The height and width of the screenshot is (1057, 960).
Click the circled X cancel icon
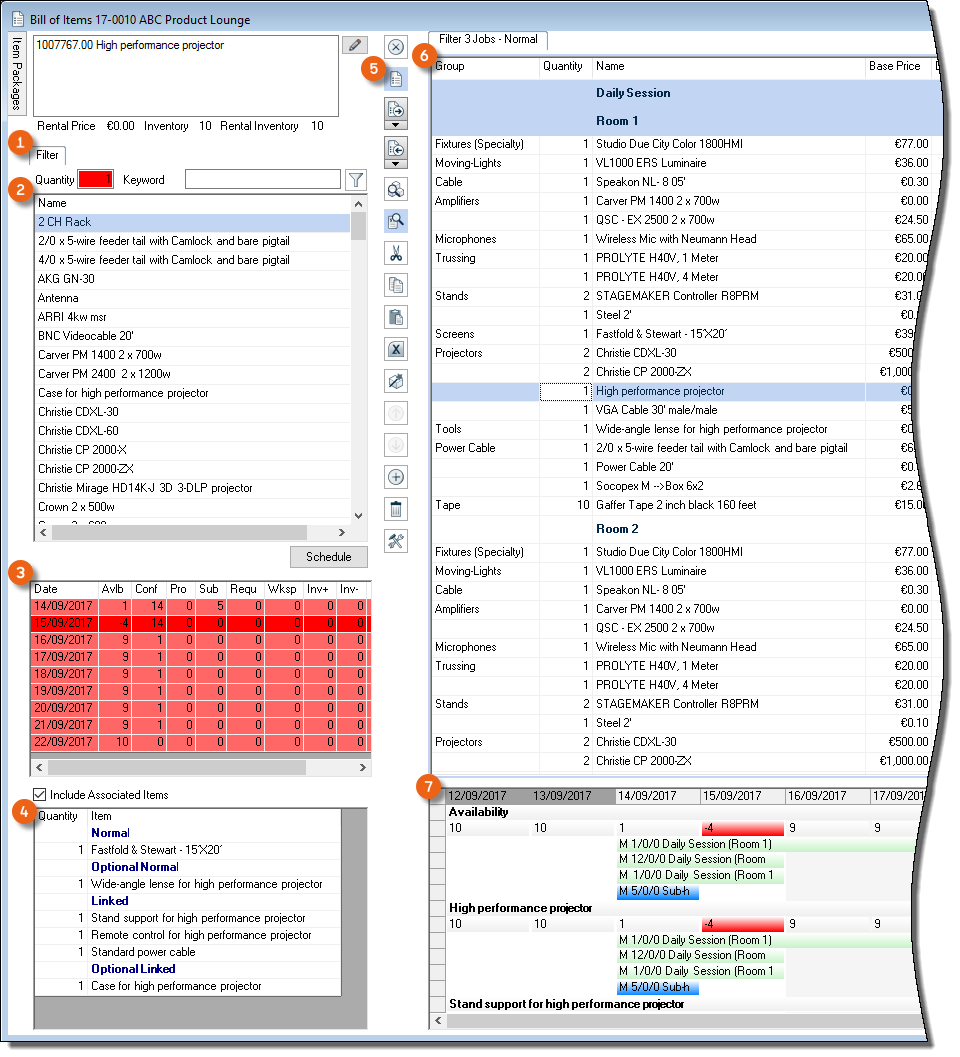click(x=396, y=47)
